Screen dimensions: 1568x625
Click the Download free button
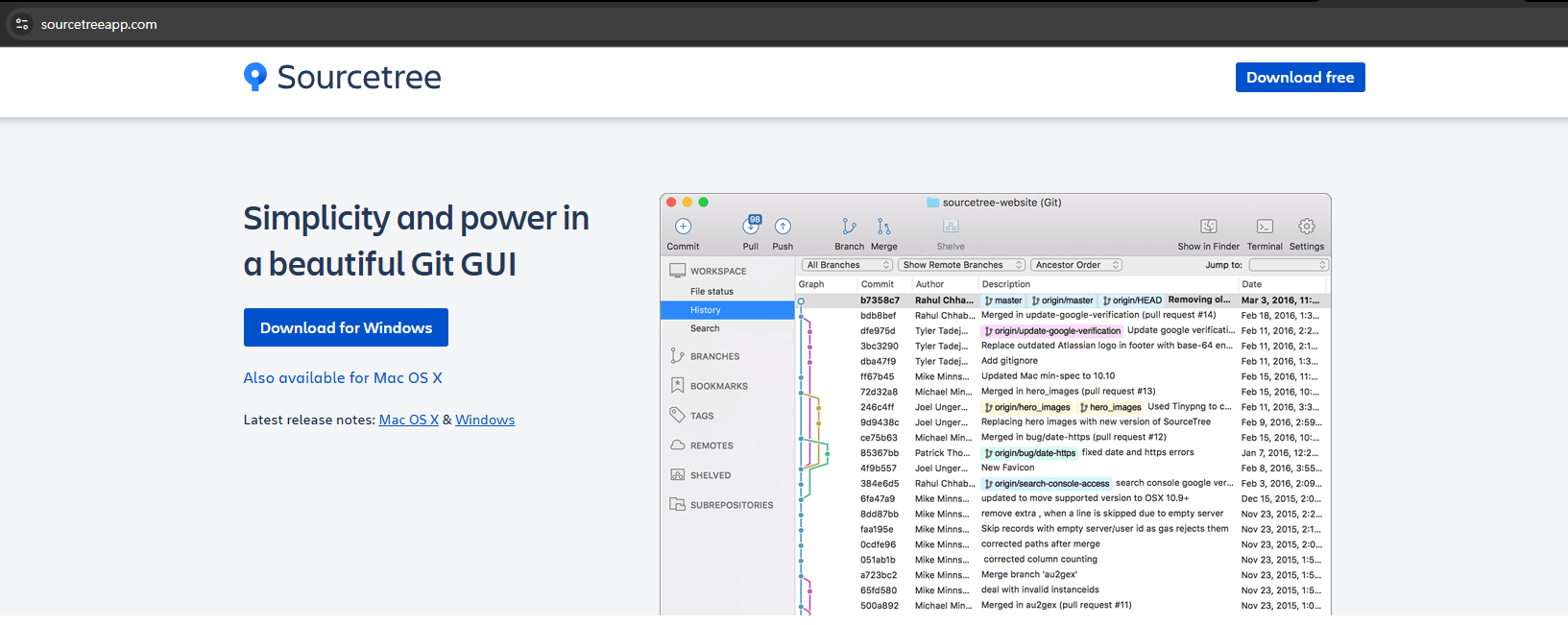1300,78
